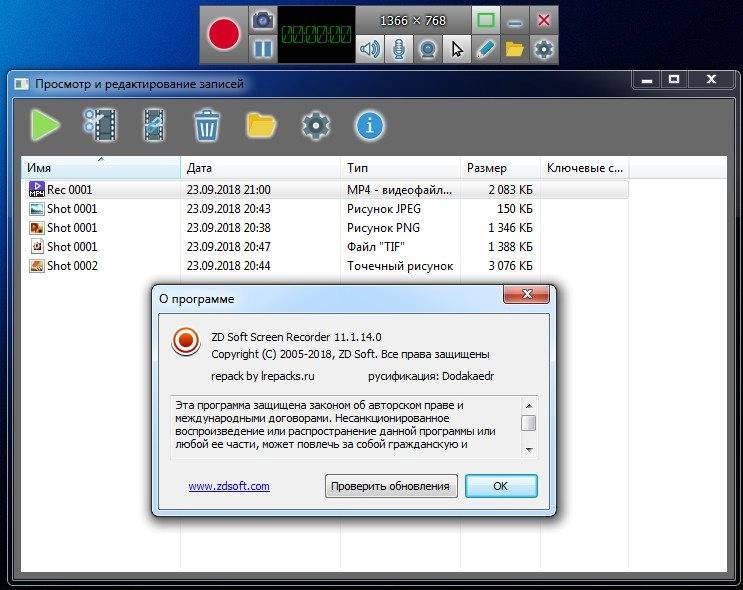Select Shot 0001 PNG file
Screen dimensions: 743x590
pos(325,227)
